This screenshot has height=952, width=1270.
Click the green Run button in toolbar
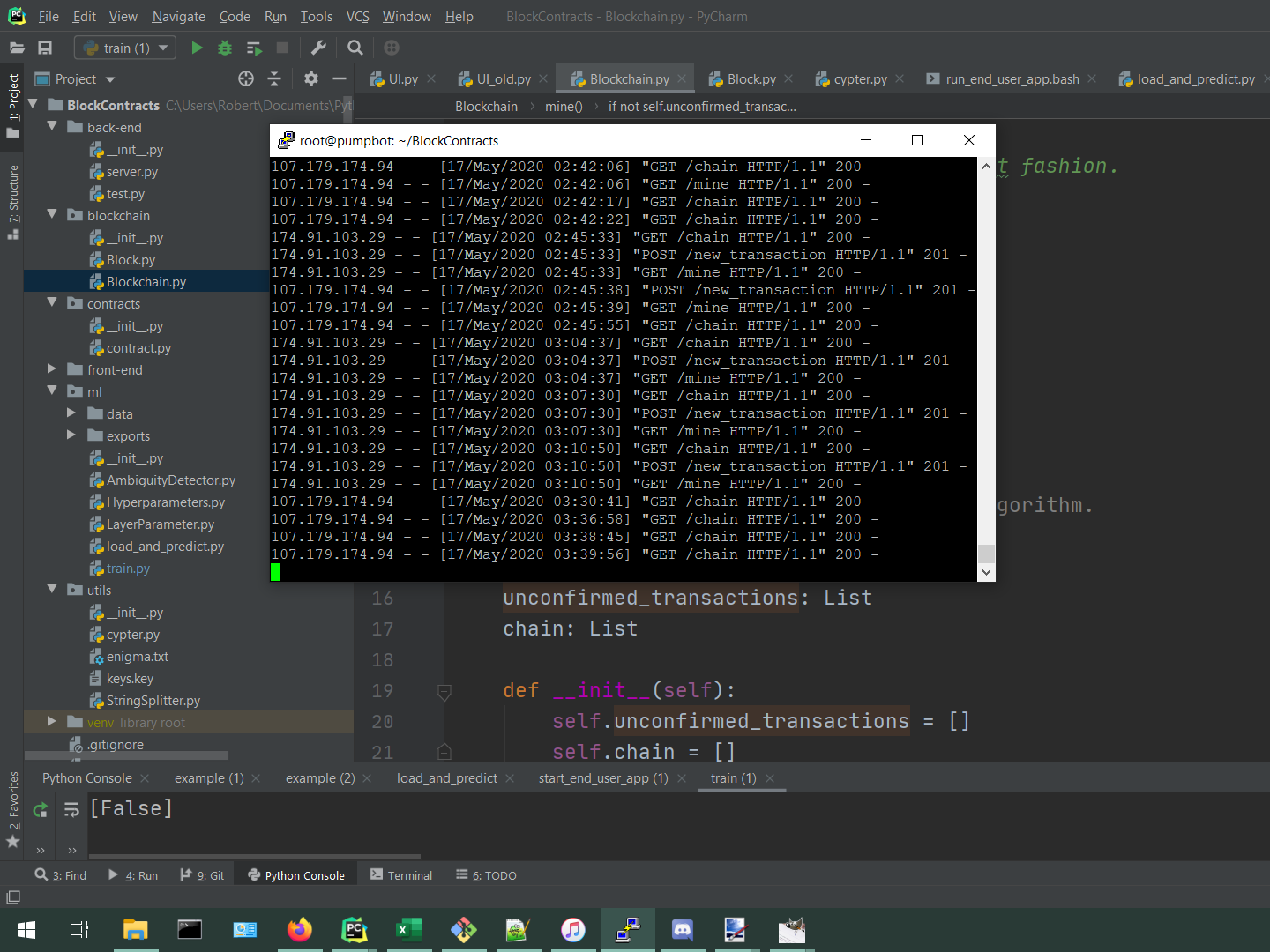tap(197, 48)
